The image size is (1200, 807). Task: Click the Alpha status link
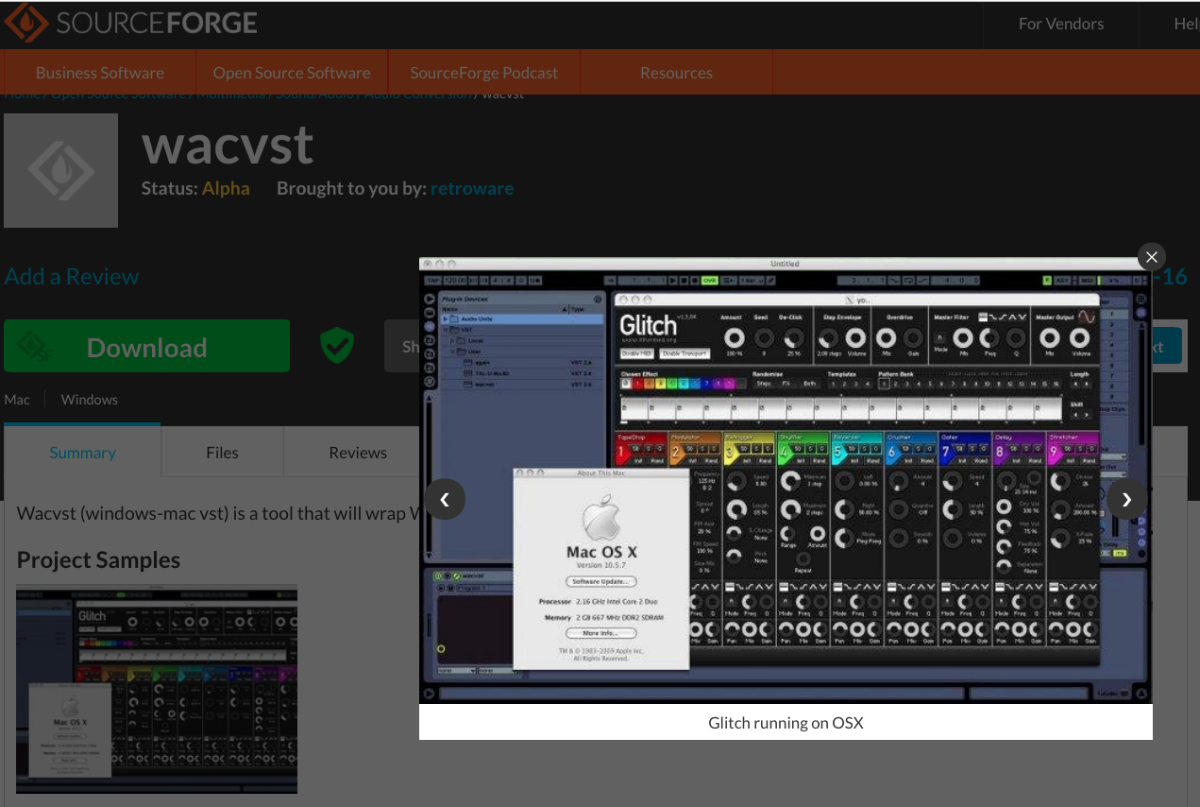pos(226,188)
